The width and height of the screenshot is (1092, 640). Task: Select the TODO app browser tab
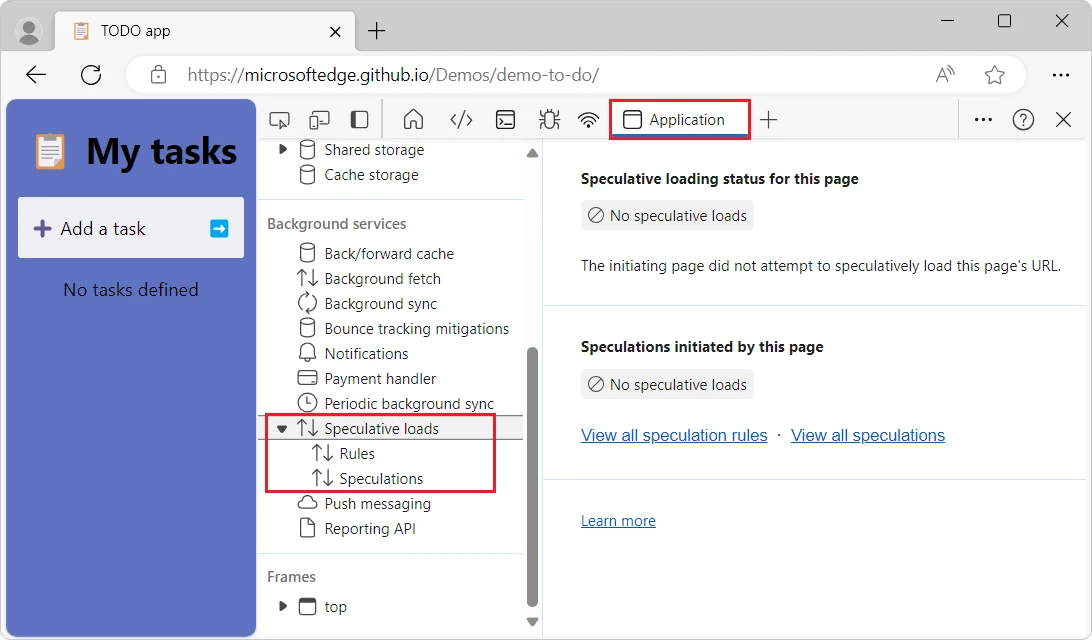pyautogui.click(x=205, y=31)
